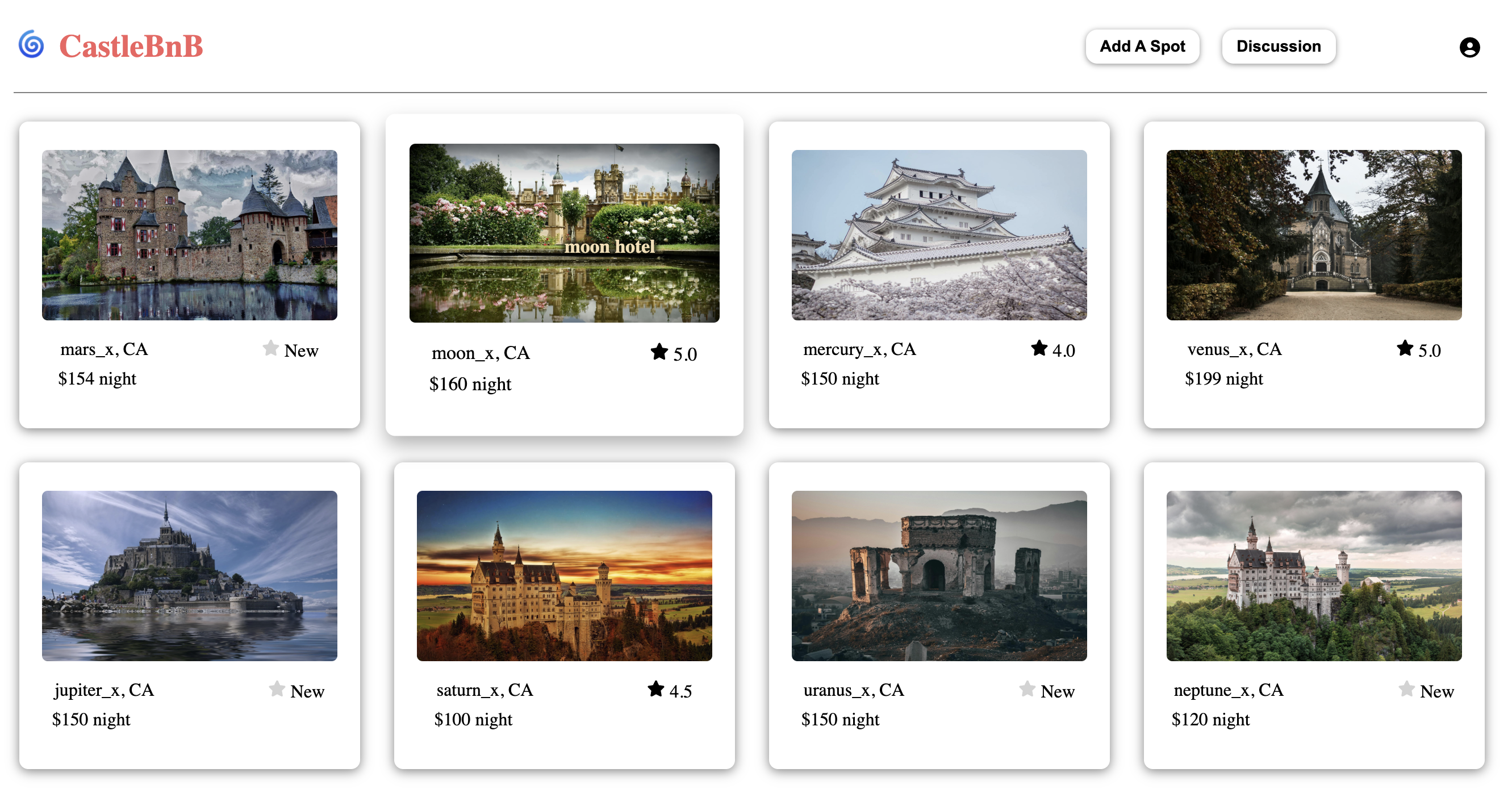Click the star next to saturn_x 4.5
The height and width of the screenshot is (810, 1512).
[x=655, y=688]
